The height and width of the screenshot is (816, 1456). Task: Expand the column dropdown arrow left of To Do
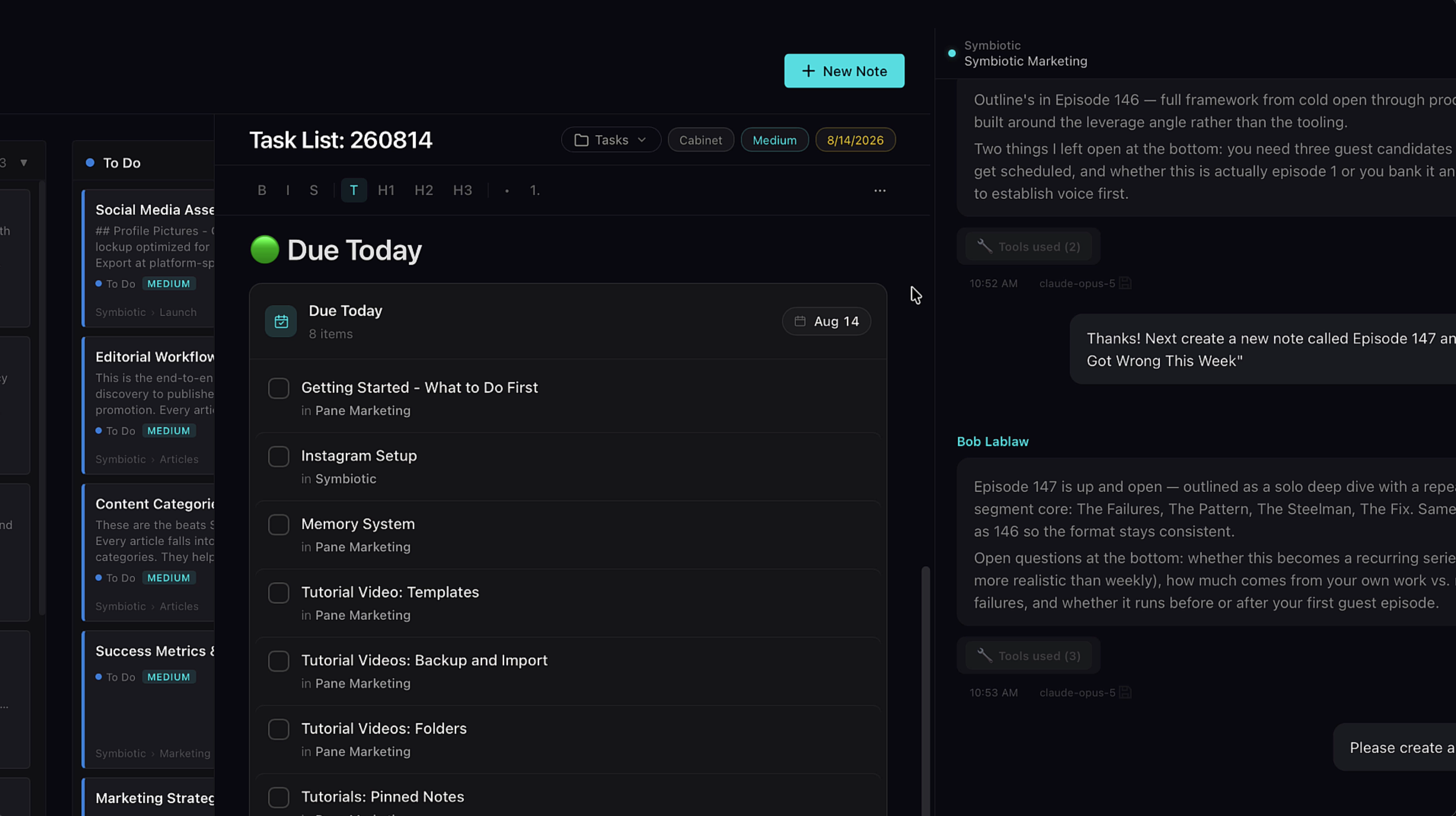coord(24,163)
